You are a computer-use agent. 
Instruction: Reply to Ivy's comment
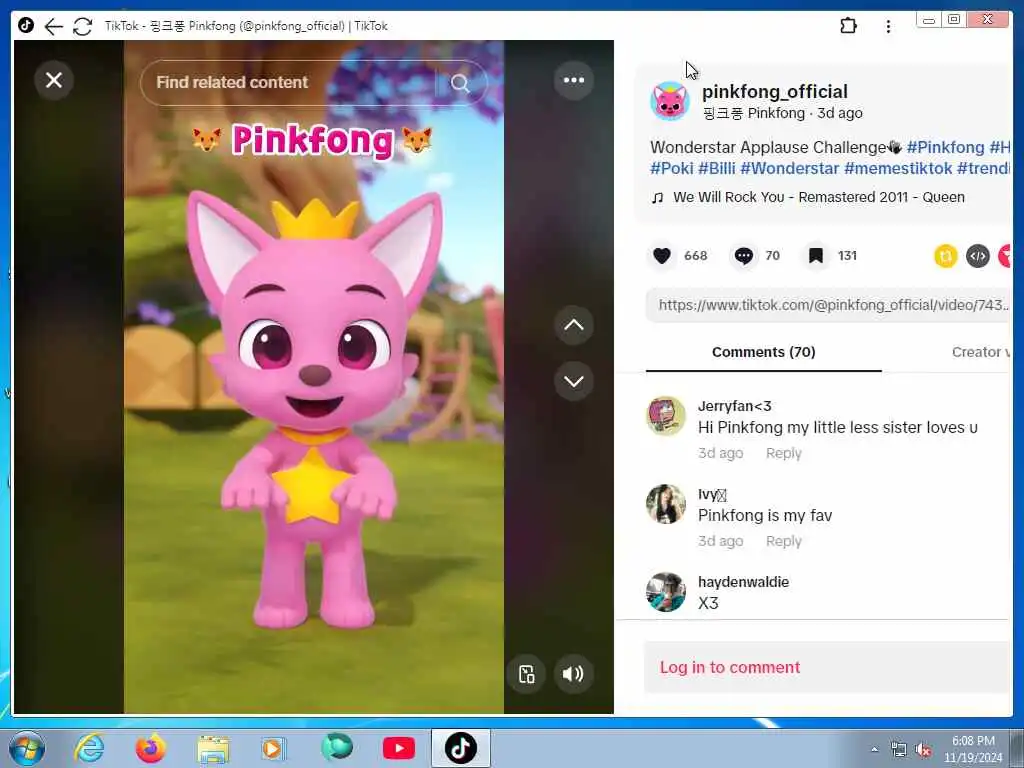[783, 541]
